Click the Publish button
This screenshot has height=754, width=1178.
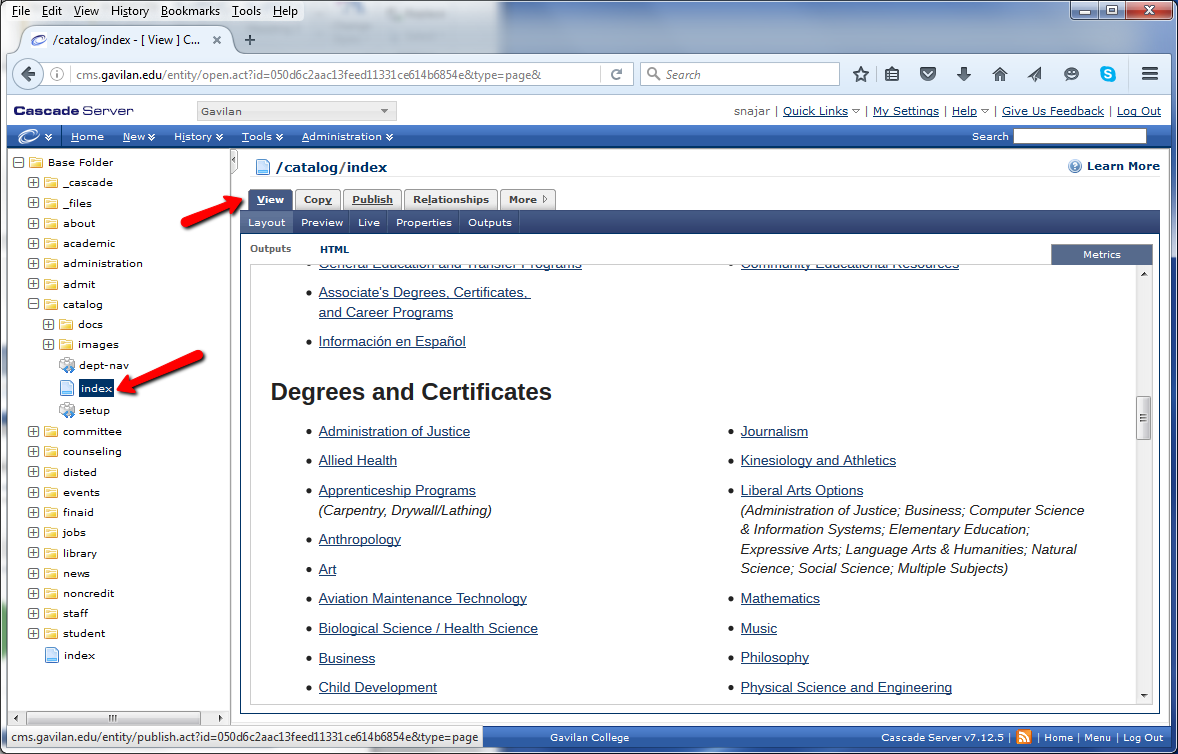pyautogui.click(x=372, y=199)
